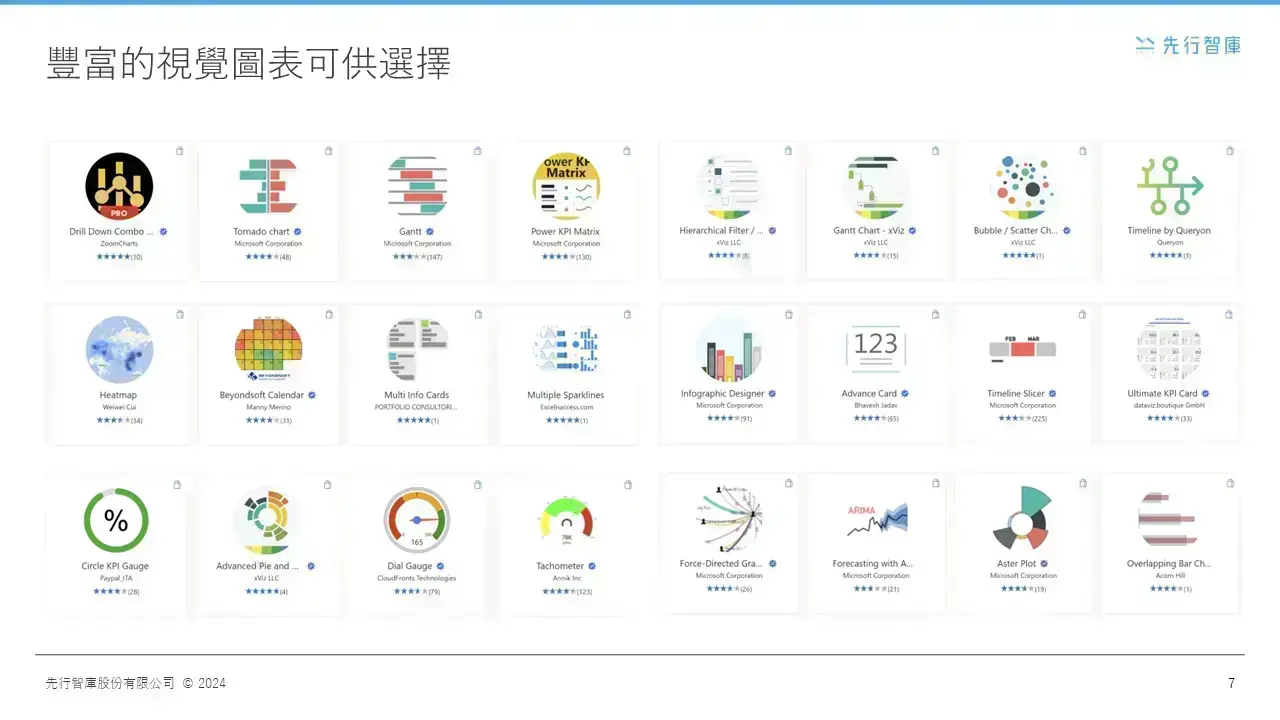Select the Tornado chart visual icon
Image resolution: width=1280 pixels, height=720 pixels.
pos(268,187)
